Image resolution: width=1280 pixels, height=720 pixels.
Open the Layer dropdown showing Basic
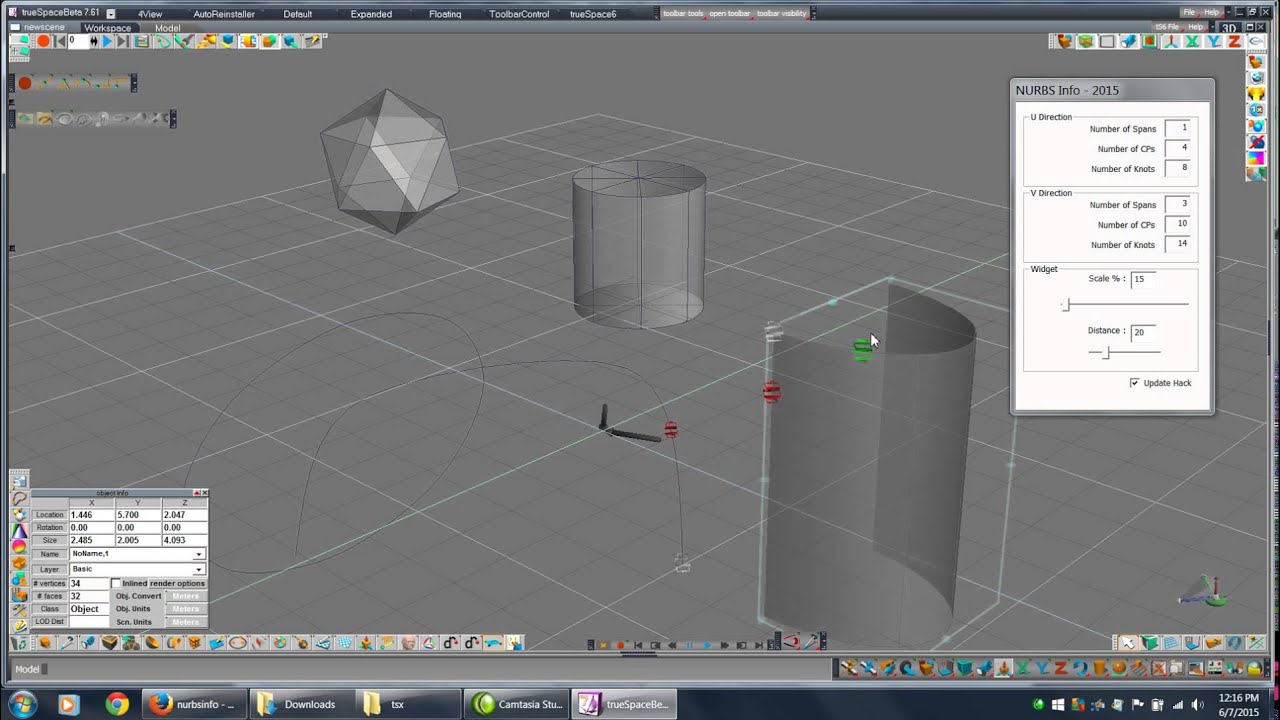tap(199, 569)
